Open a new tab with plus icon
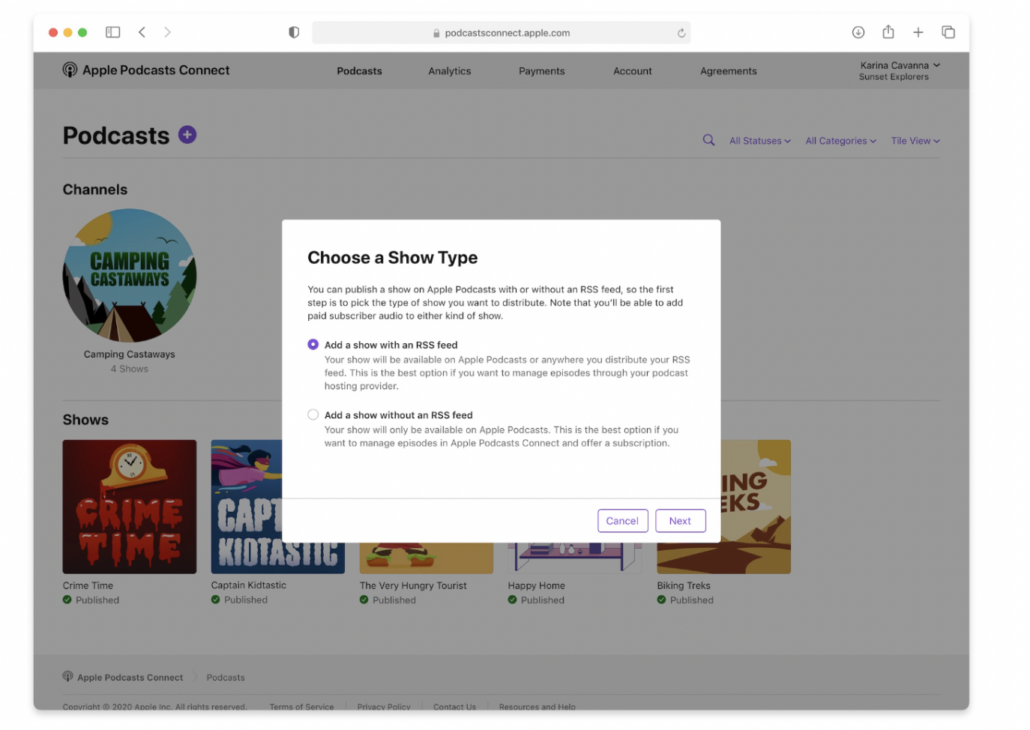 (x=918, y=32)
